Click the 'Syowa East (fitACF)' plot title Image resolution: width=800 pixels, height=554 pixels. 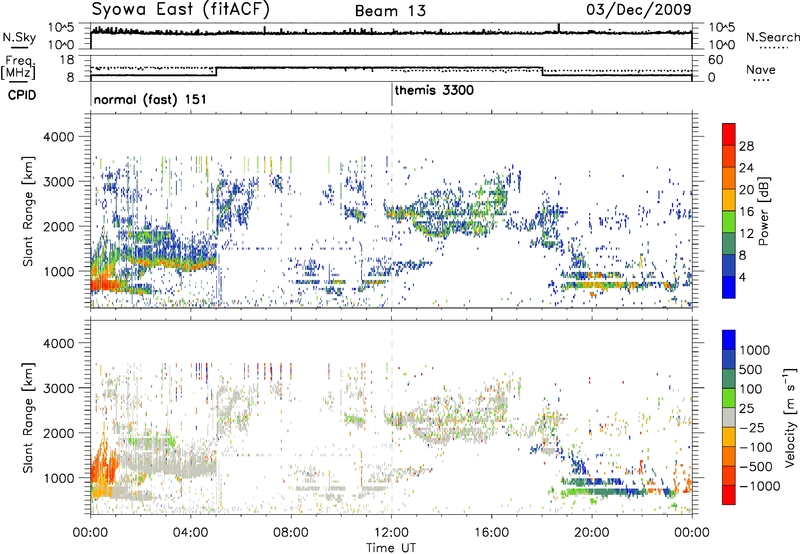(x=181, y=9)
